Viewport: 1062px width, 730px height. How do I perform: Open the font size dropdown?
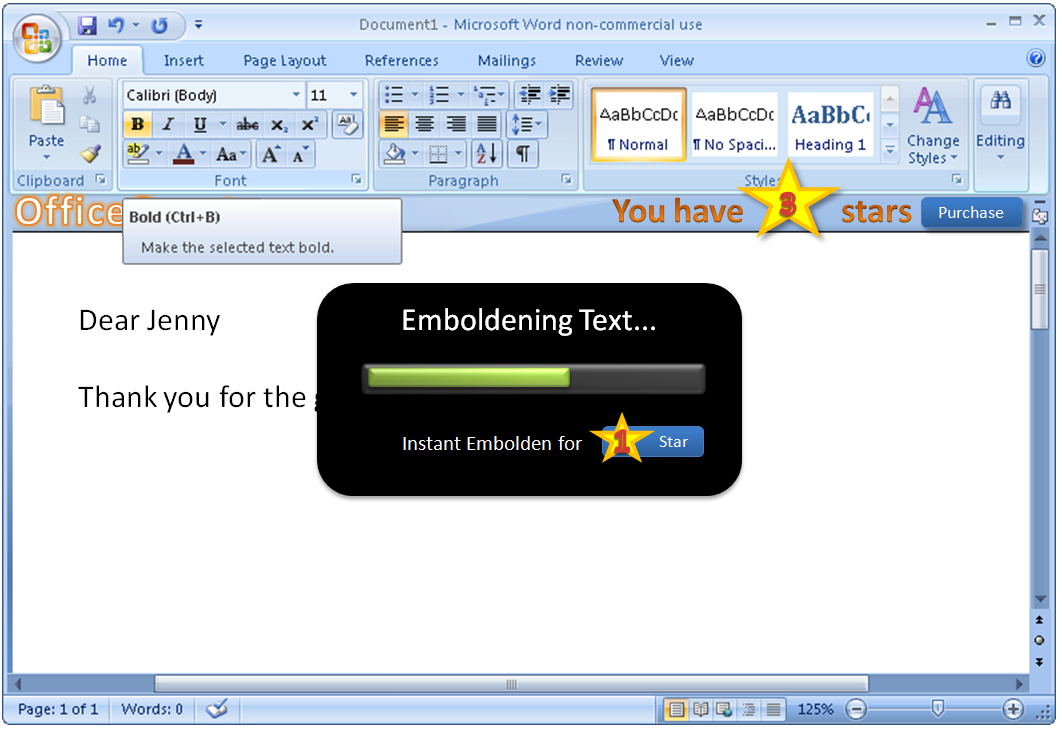tap(354, 95)
